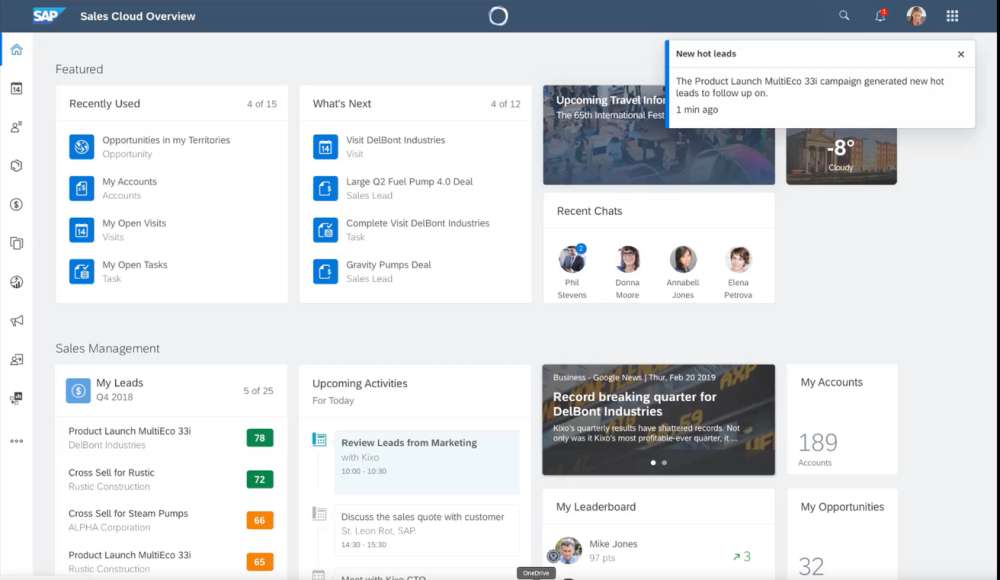This screenshot has height=580, width=1000.
Task: Go to the Home icon in the sidebar
Action: coord(17,50)
